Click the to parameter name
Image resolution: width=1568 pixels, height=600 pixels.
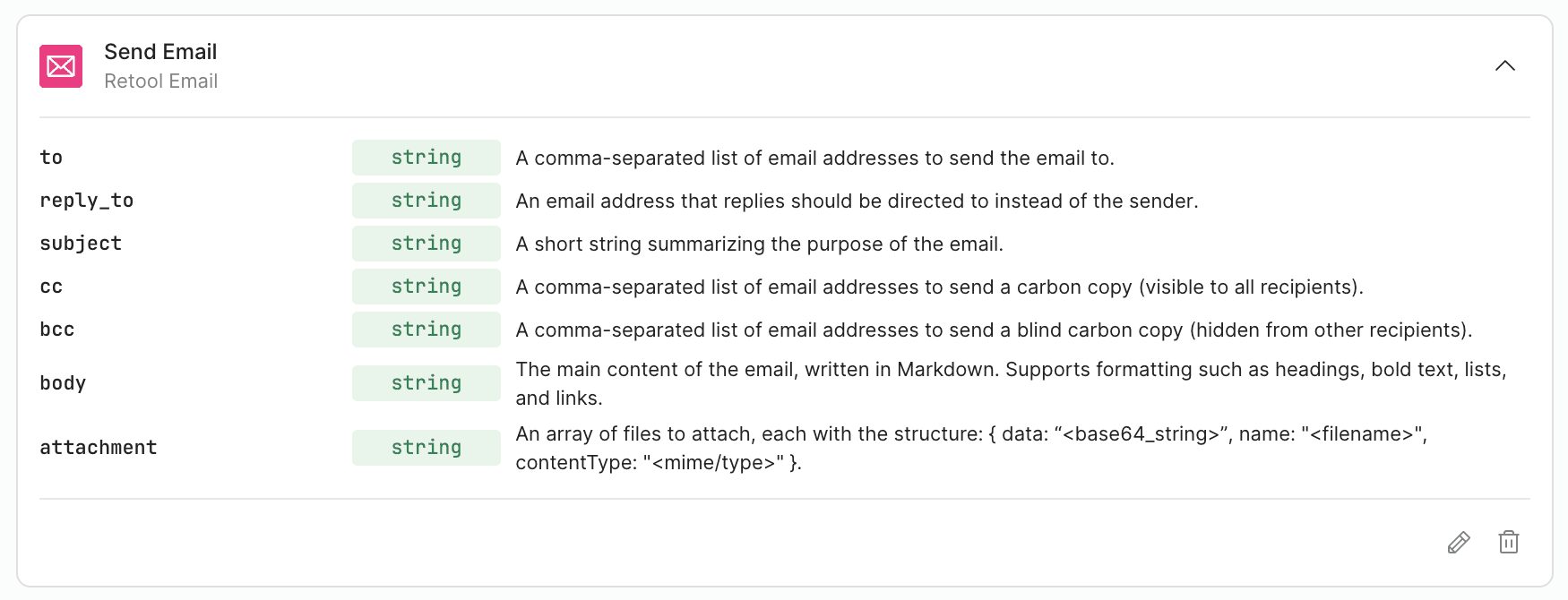pos(50,157)
